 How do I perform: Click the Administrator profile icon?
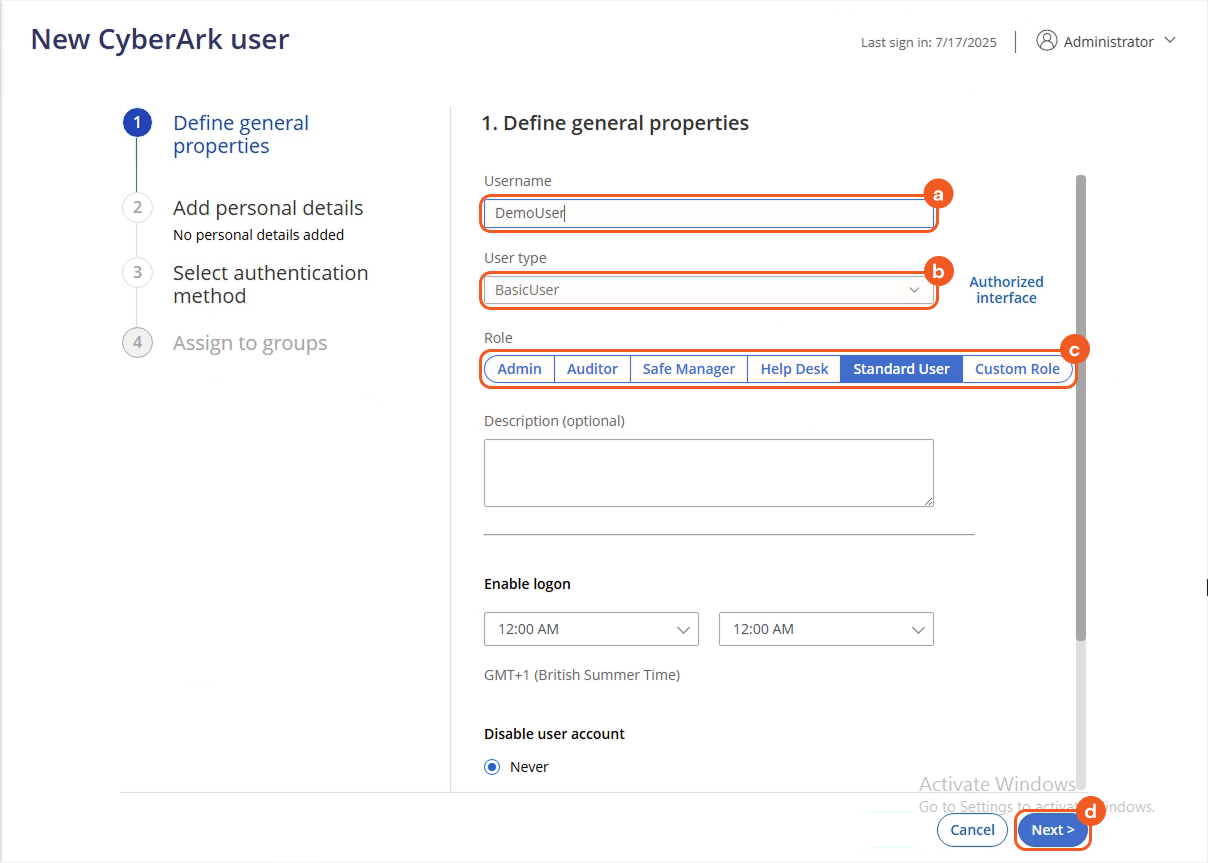click(1047, 40)
